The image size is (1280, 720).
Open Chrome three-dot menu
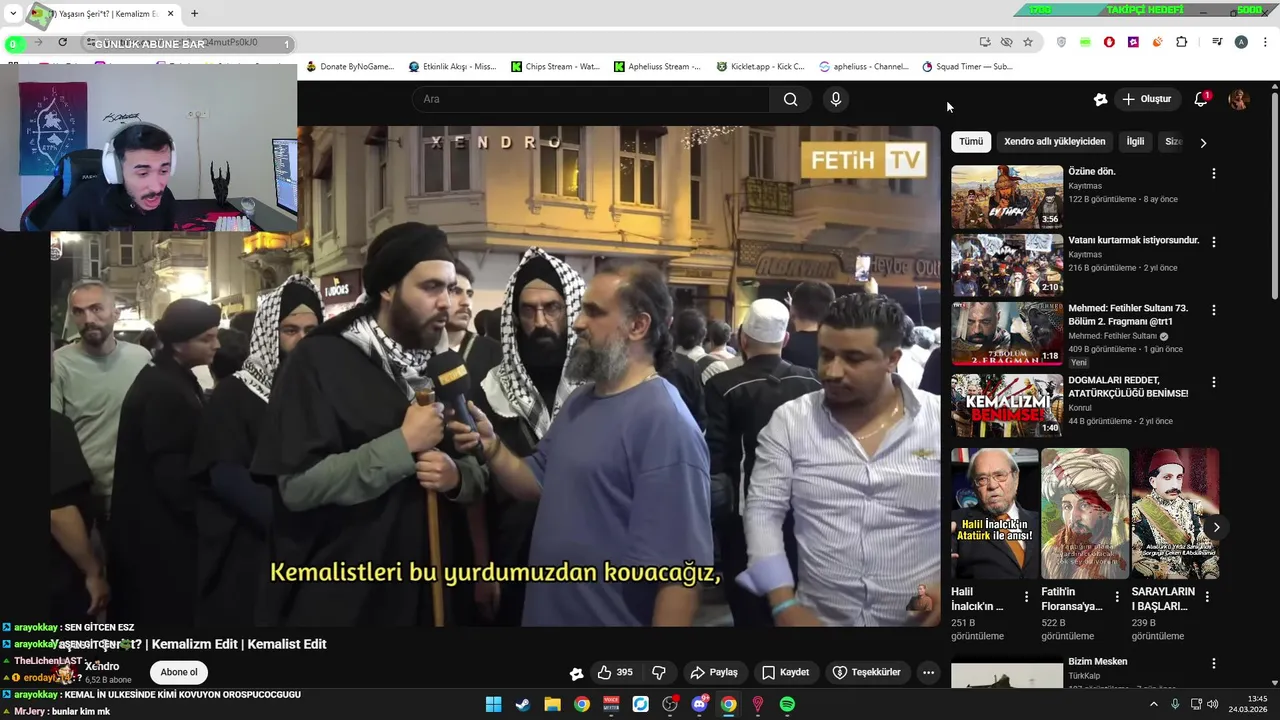click(1266, 42)
